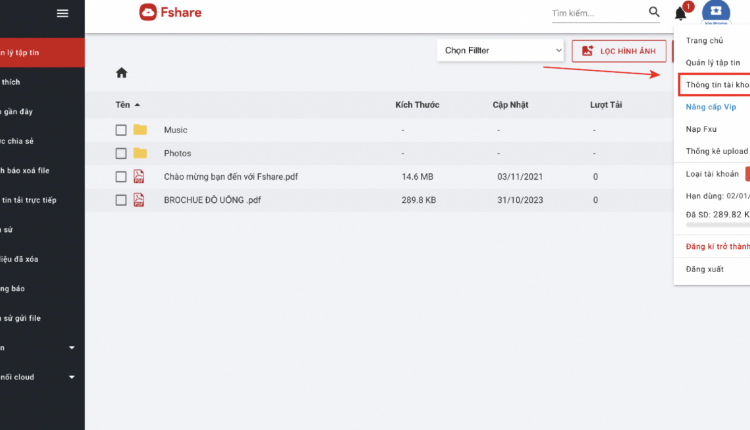750x430 pixels.
Task: Open the hamburger menu in sidebar
Action: pyautogui.click(x=62, y=13)
